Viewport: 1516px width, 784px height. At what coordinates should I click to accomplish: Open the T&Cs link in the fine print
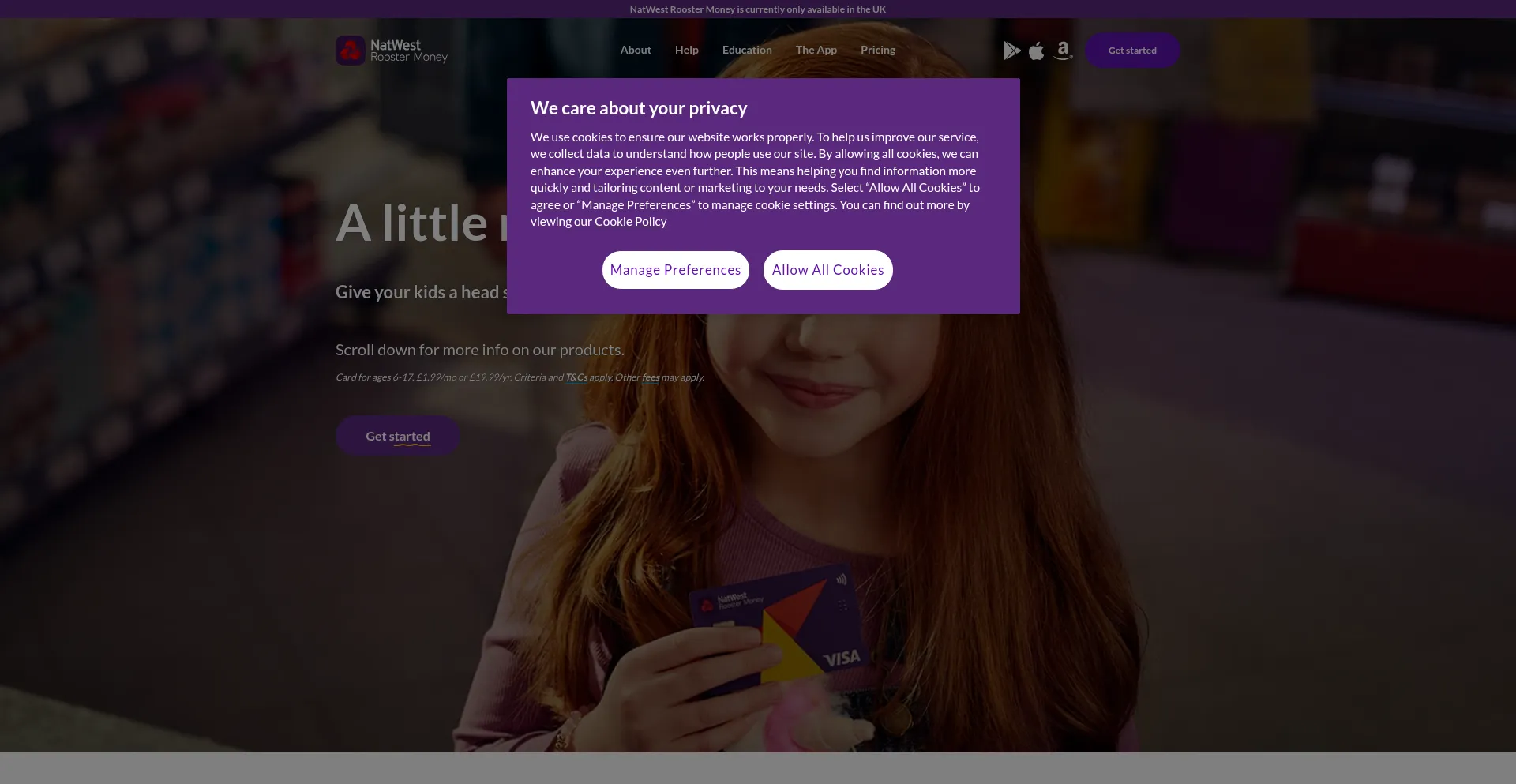click(576, 377)
